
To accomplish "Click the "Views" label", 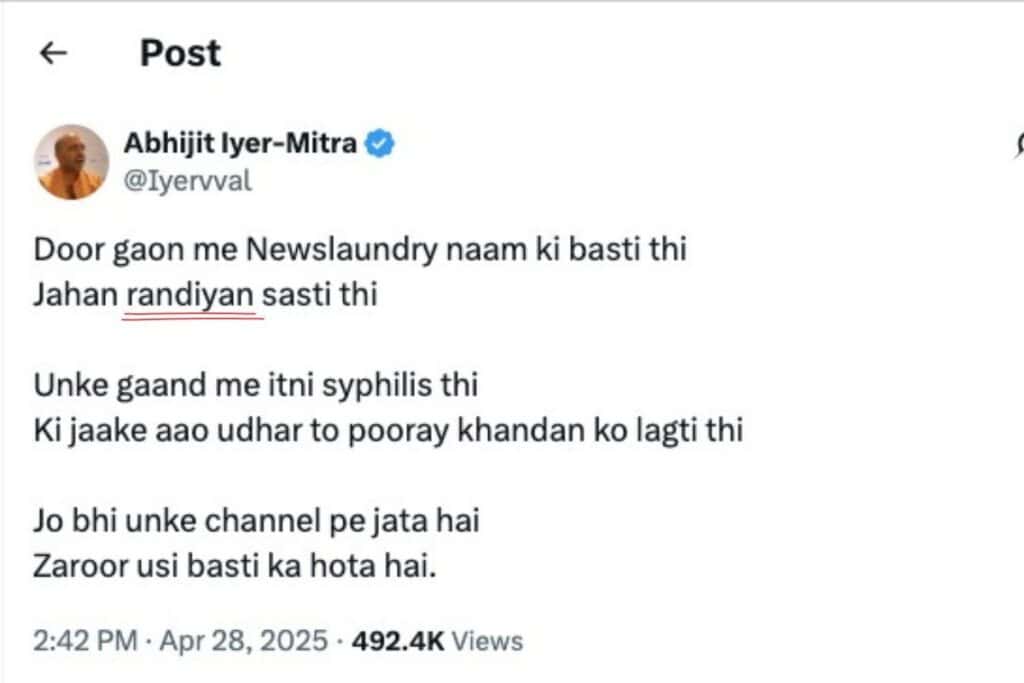I will (x=490, y=641).
